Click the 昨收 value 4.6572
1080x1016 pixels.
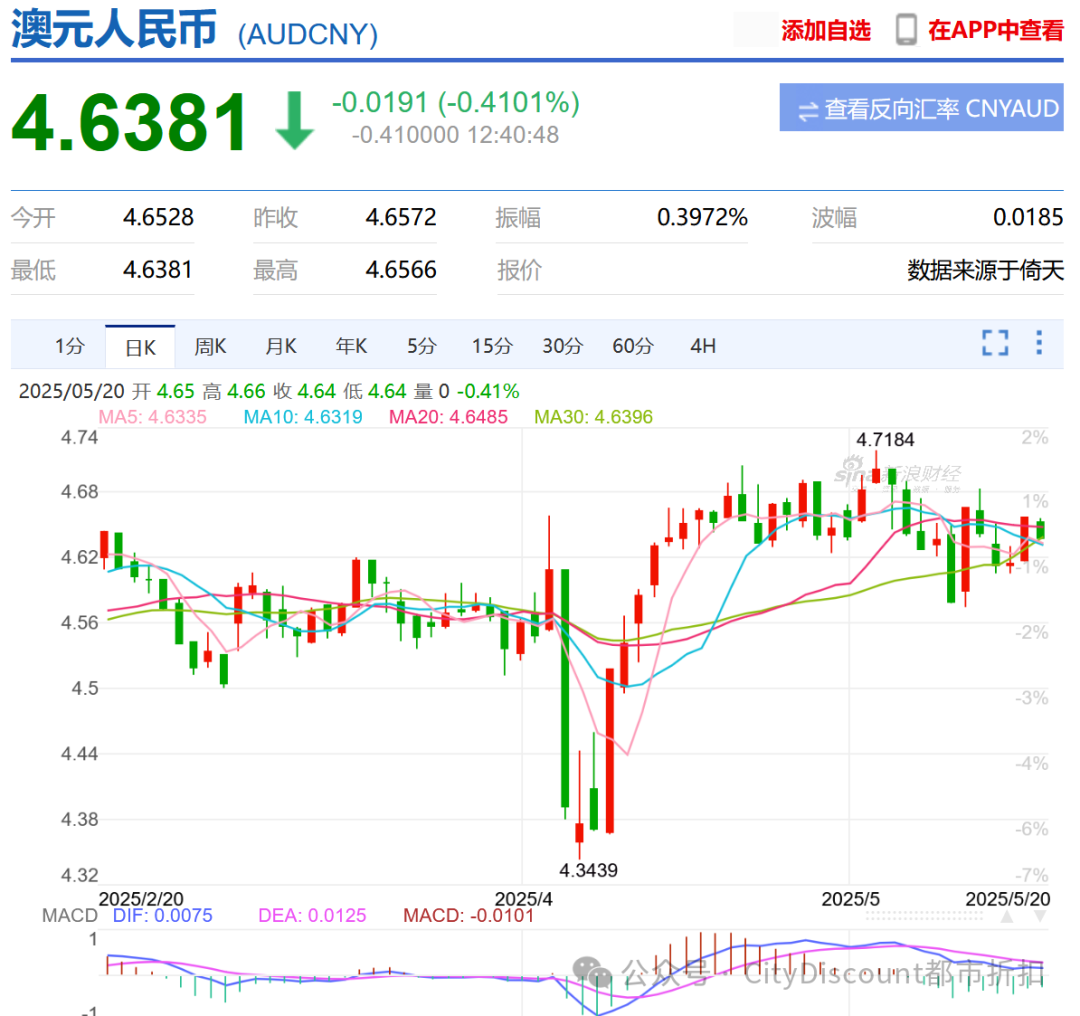tap(401, 218)
